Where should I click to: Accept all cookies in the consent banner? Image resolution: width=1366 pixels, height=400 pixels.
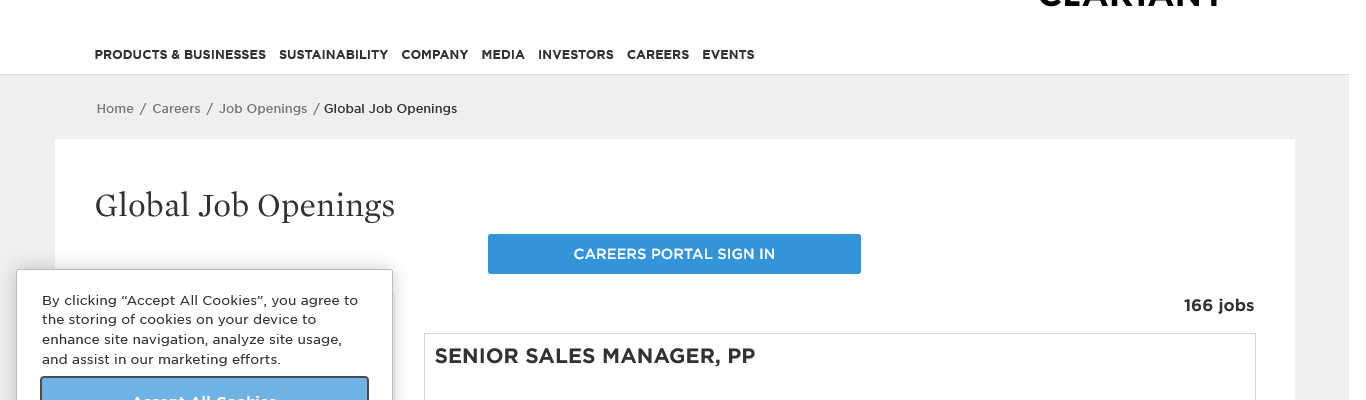204,392
